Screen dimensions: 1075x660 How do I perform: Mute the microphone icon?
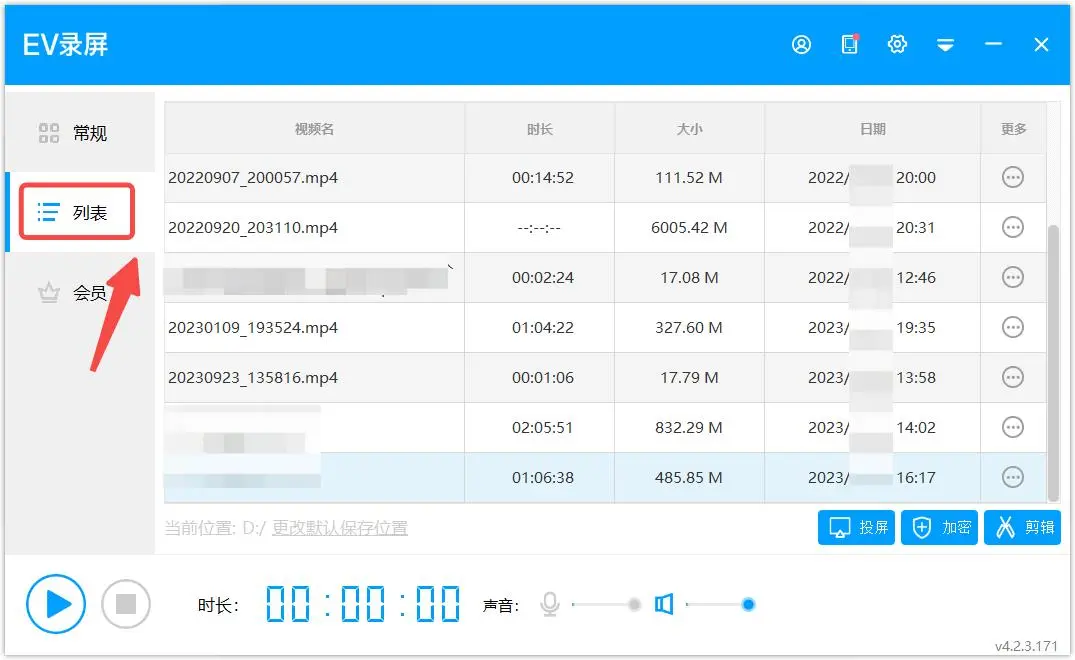coord(549,604)
